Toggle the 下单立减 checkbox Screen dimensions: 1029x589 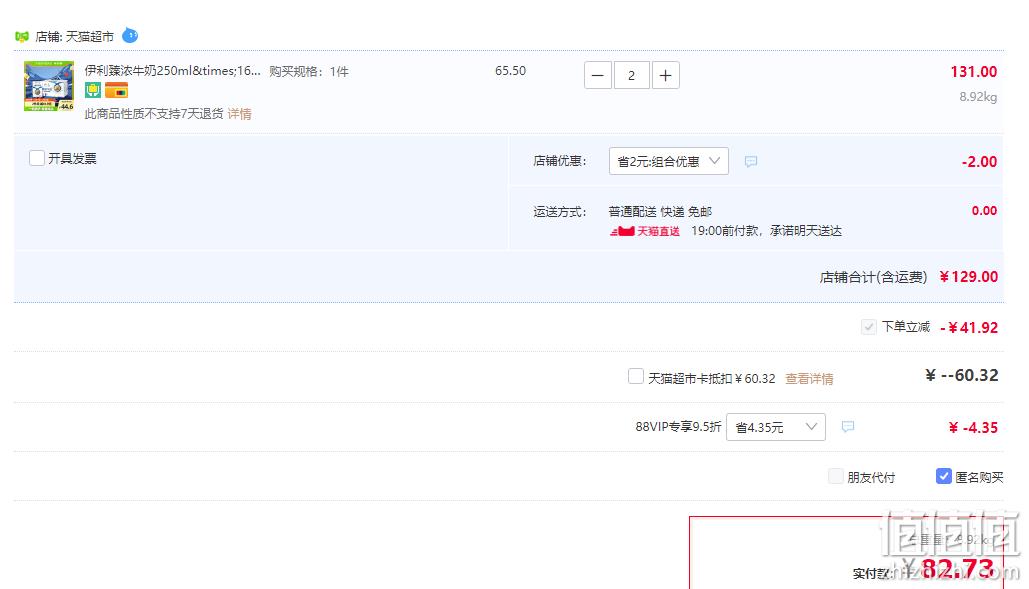pos(868,327)
